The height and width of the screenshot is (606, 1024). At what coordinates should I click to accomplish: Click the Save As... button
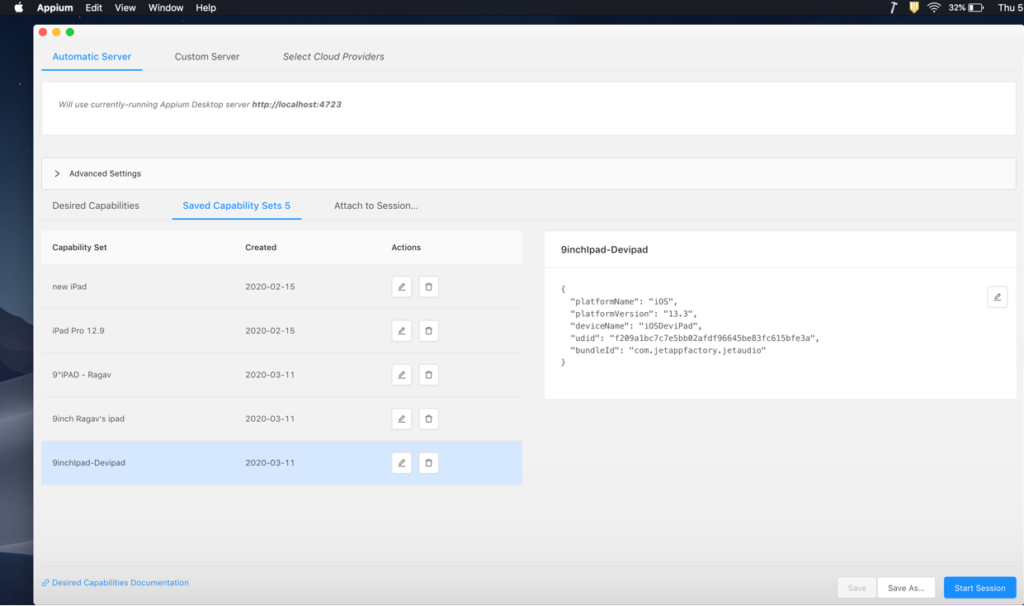pyautogui.click(x=906, y=588)
